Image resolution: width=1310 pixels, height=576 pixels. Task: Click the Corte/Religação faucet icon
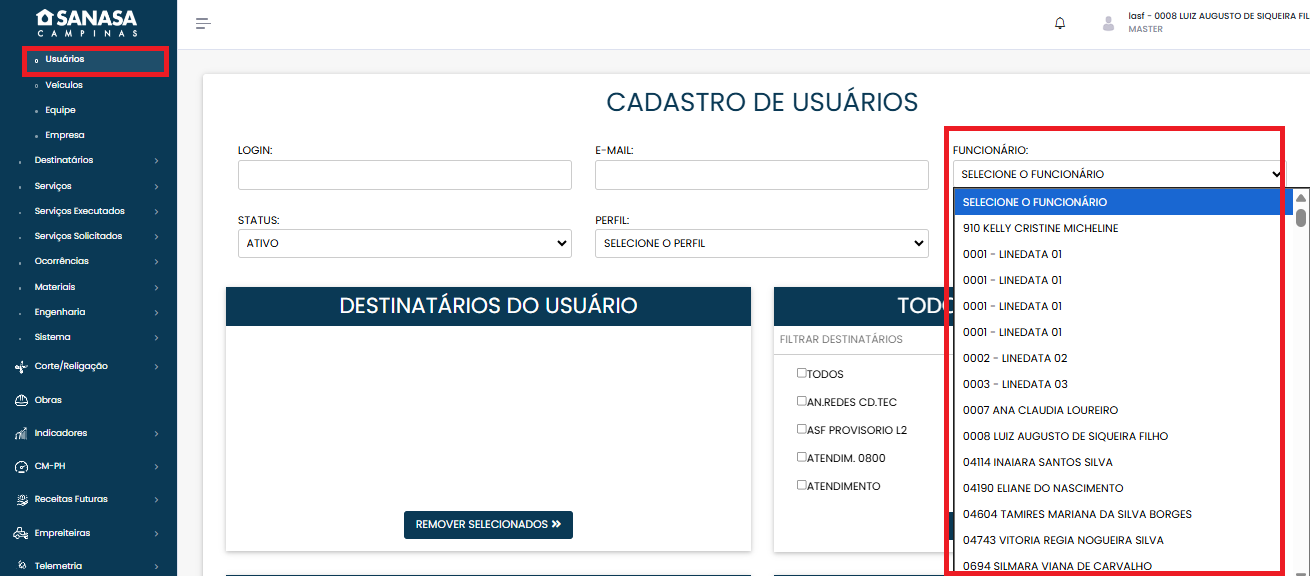click(21, 367)
